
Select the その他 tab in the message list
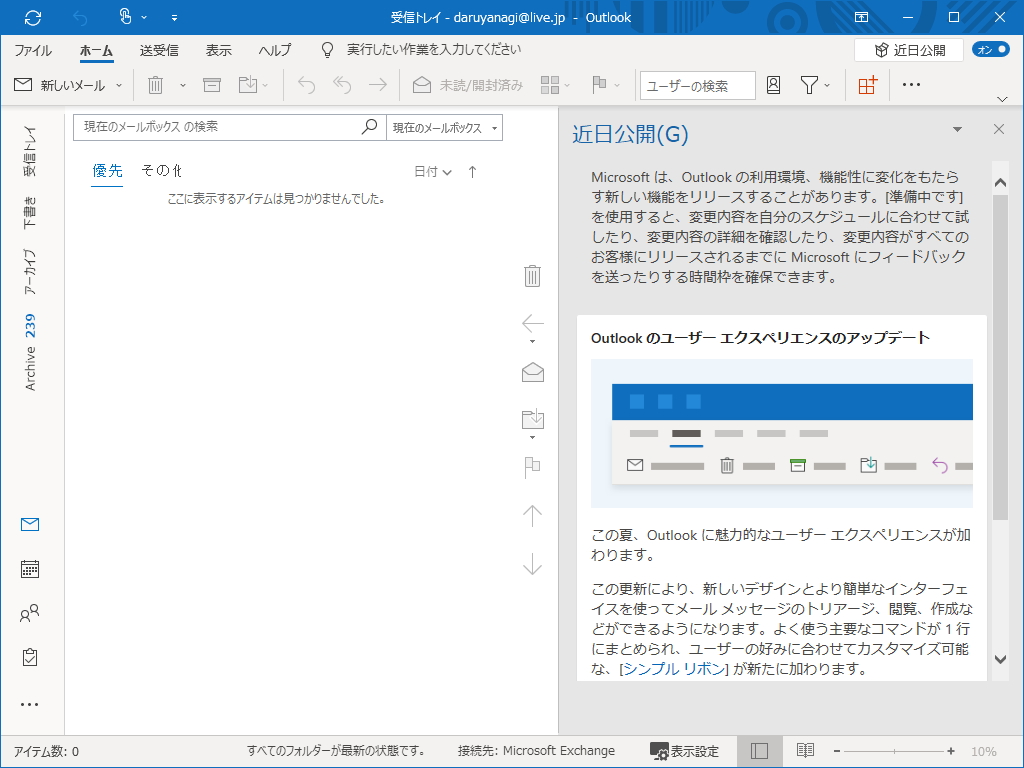point(163,171)
